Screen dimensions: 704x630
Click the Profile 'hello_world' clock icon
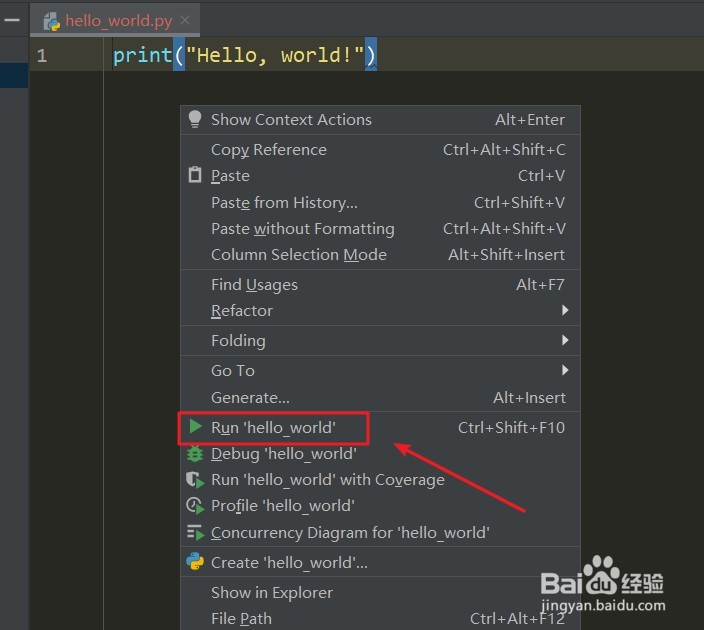tap(195, 506)
